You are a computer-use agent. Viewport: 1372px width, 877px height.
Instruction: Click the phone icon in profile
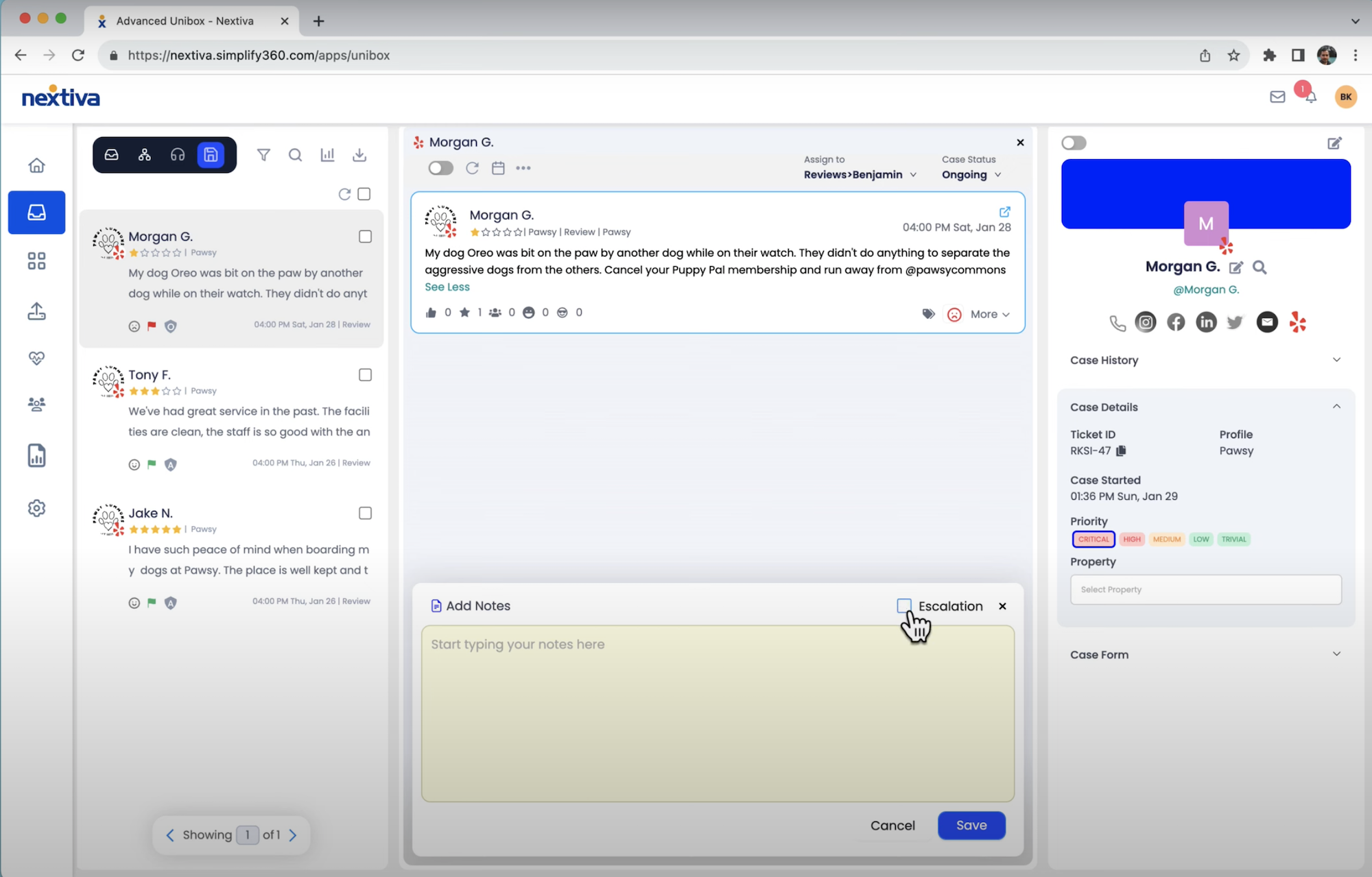tap(1117, 323)
